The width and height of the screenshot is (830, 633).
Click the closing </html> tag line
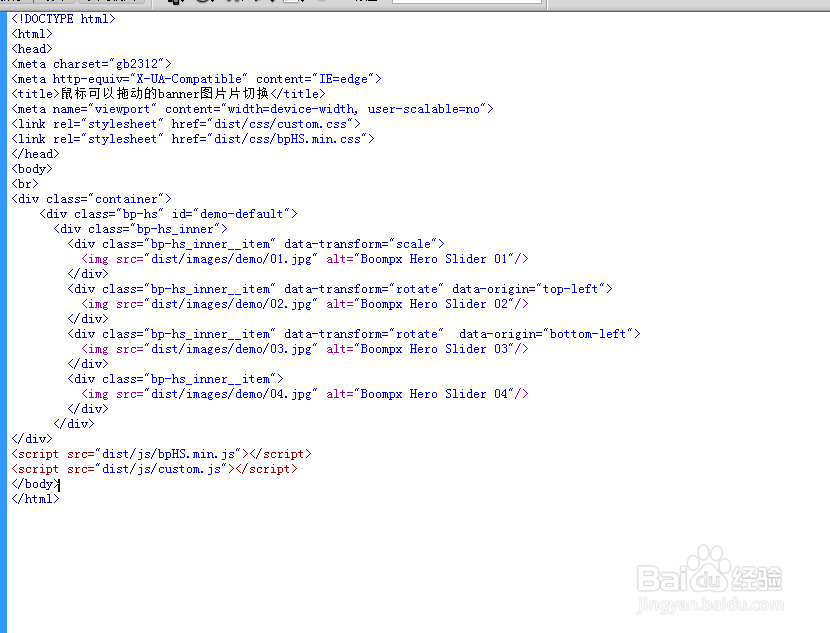tap(35, 499)
